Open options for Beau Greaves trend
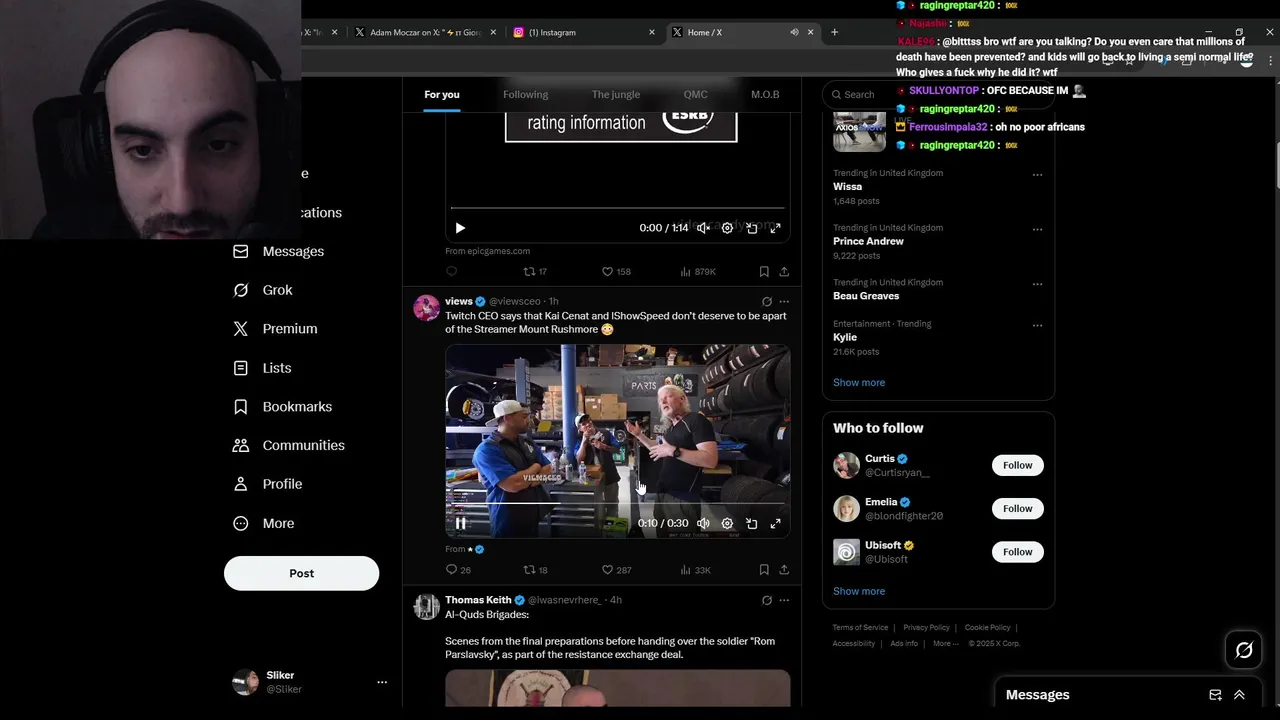The image size is (1280, 720). pos(1037,284)
